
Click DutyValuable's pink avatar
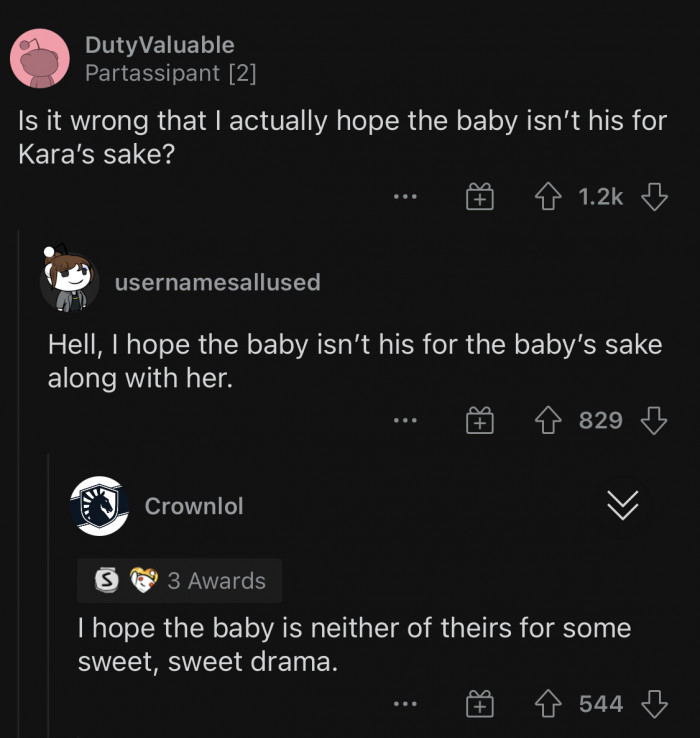(x=39, y=59)
